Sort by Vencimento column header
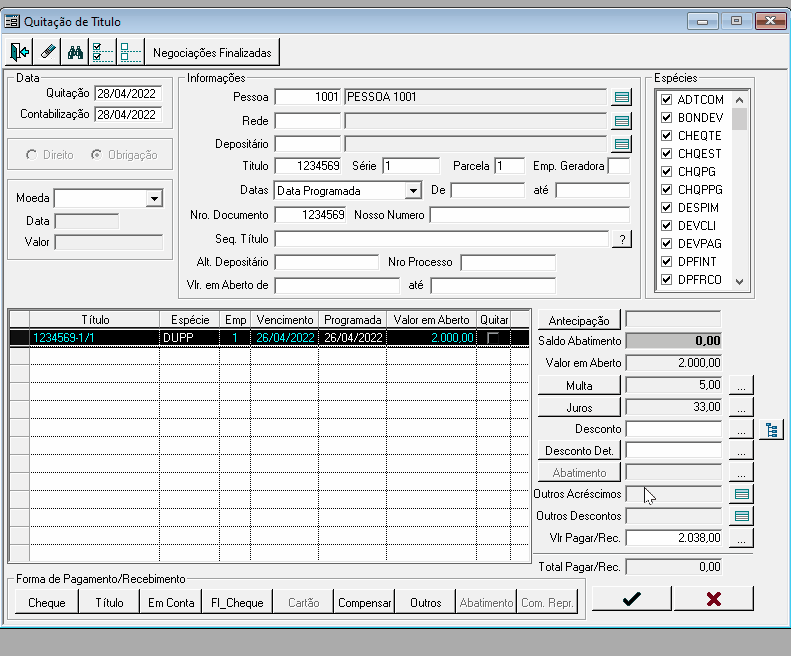The height and width of the screenshot is (656, 791). (x=285, y=320)
